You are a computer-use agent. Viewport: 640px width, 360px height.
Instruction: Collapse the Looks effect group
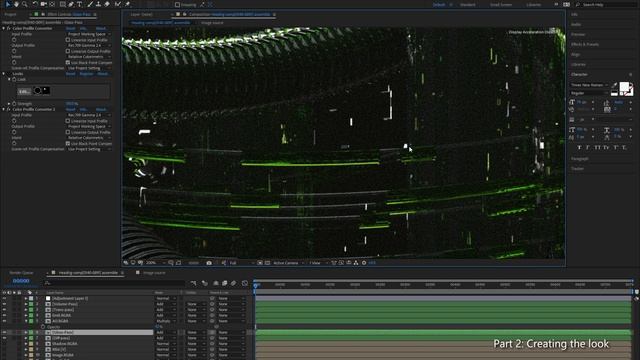(4, 74)
